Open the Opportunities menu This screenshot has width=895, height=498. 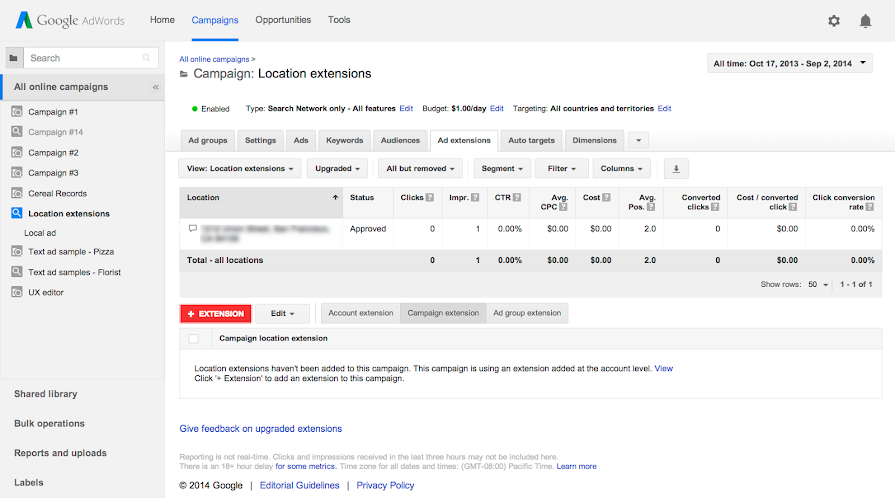point(283,20)
